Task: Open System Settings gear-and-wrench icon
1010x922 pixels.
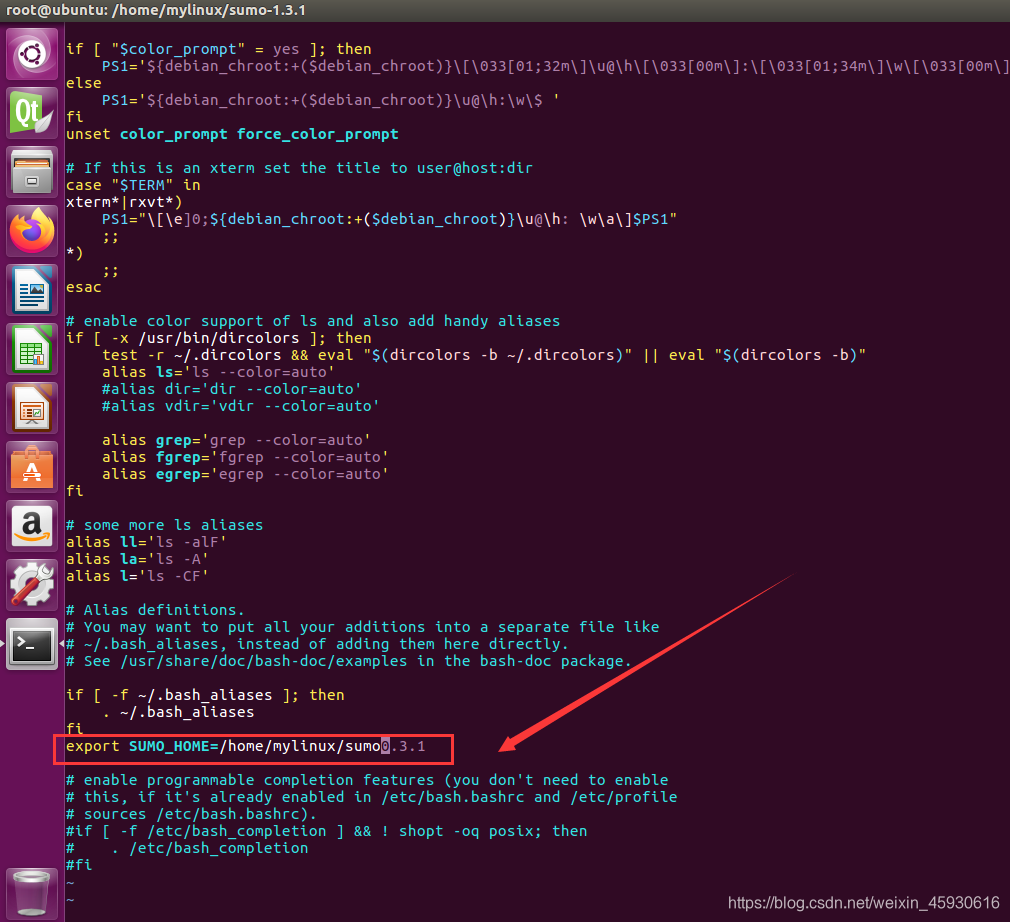Action: coord(32,585)
